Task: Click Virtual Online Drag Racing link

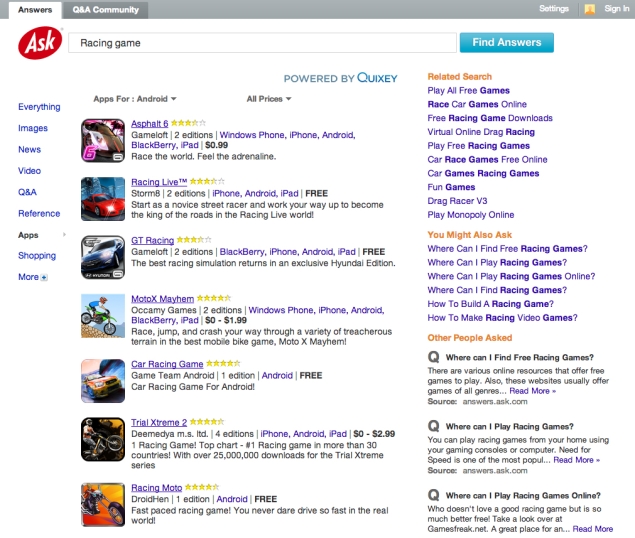Action: click(x=481, y=132)
